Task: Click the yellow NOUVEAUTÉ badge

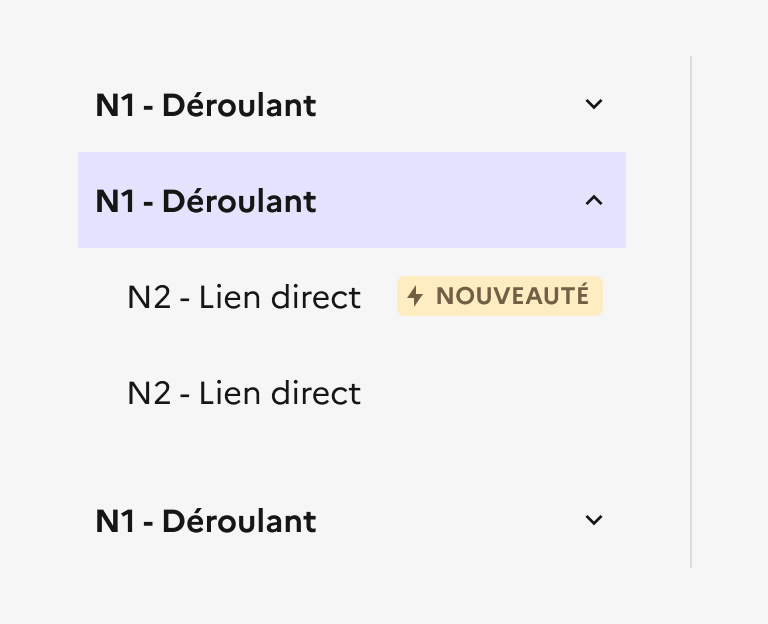Action: (500, 296)
